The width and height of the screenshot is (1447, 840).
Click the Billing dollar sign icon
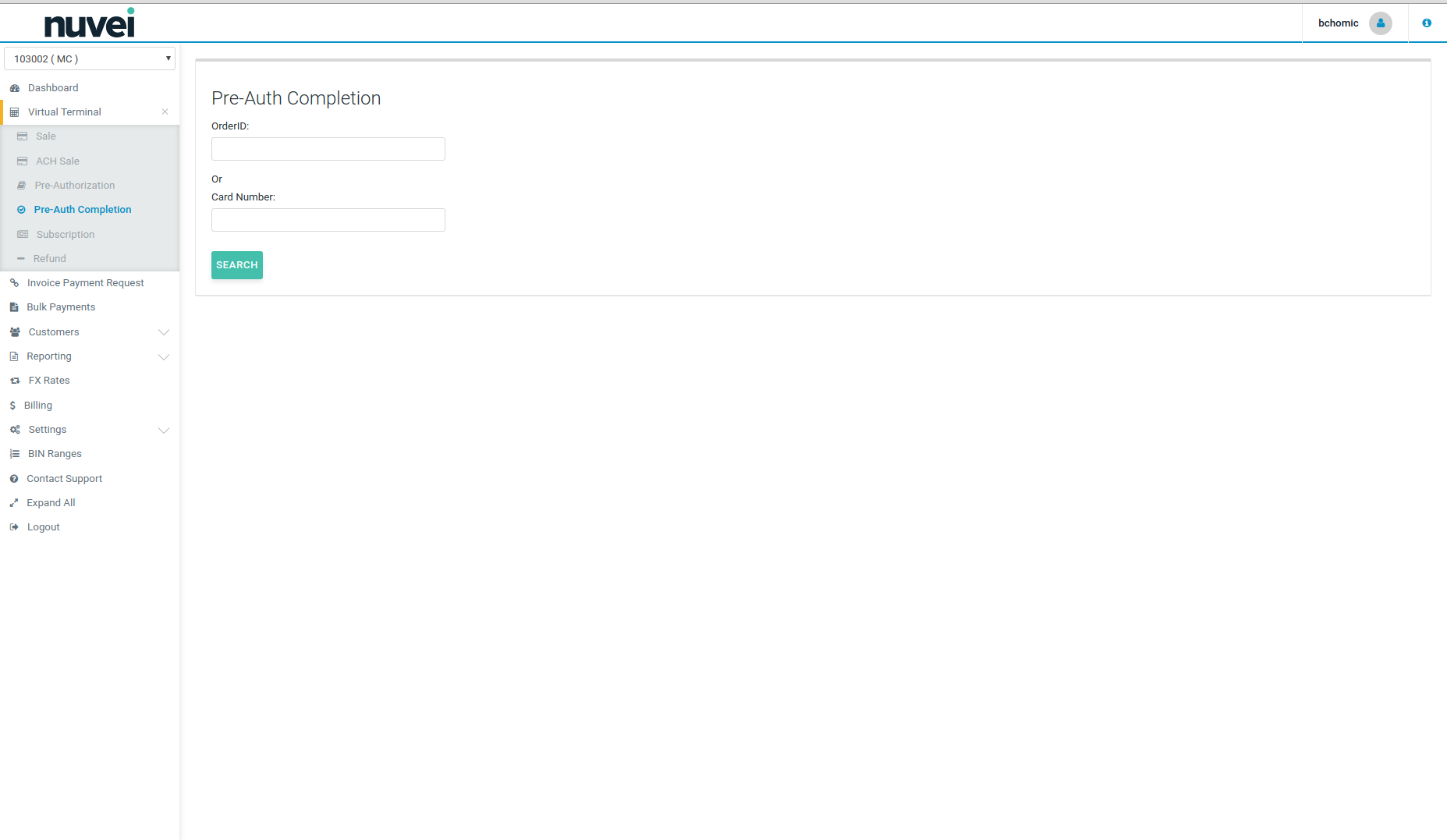click(x=12, y=406)
